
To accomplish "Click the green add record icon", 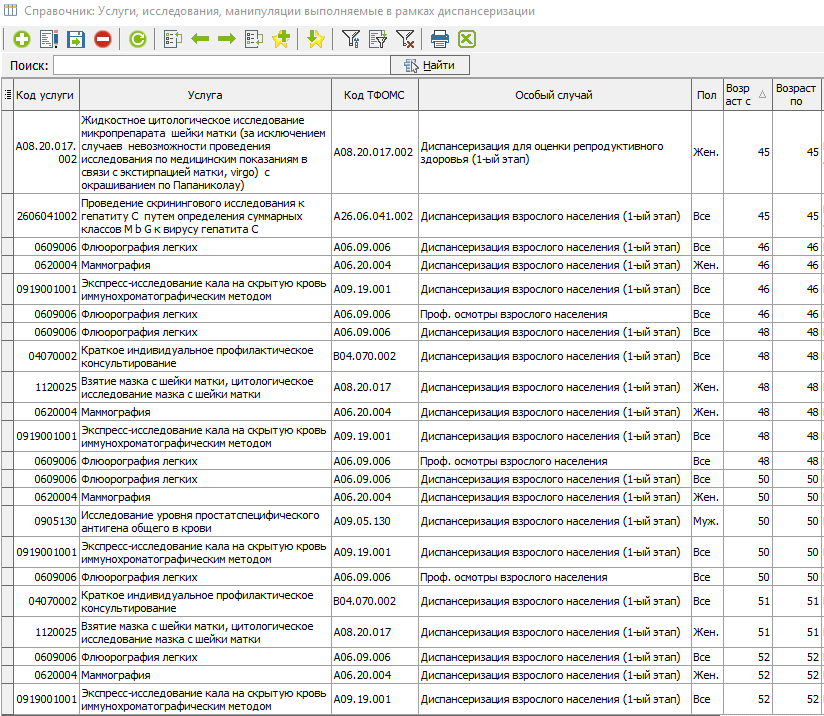I will [22, 40].
